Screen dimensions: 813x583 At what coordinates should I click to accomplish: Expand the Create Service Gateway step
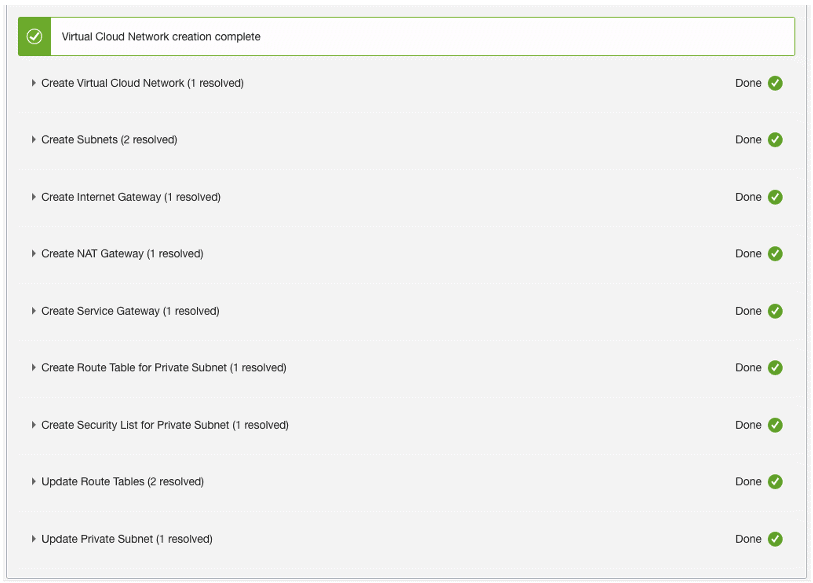click(x=34, y=311)
